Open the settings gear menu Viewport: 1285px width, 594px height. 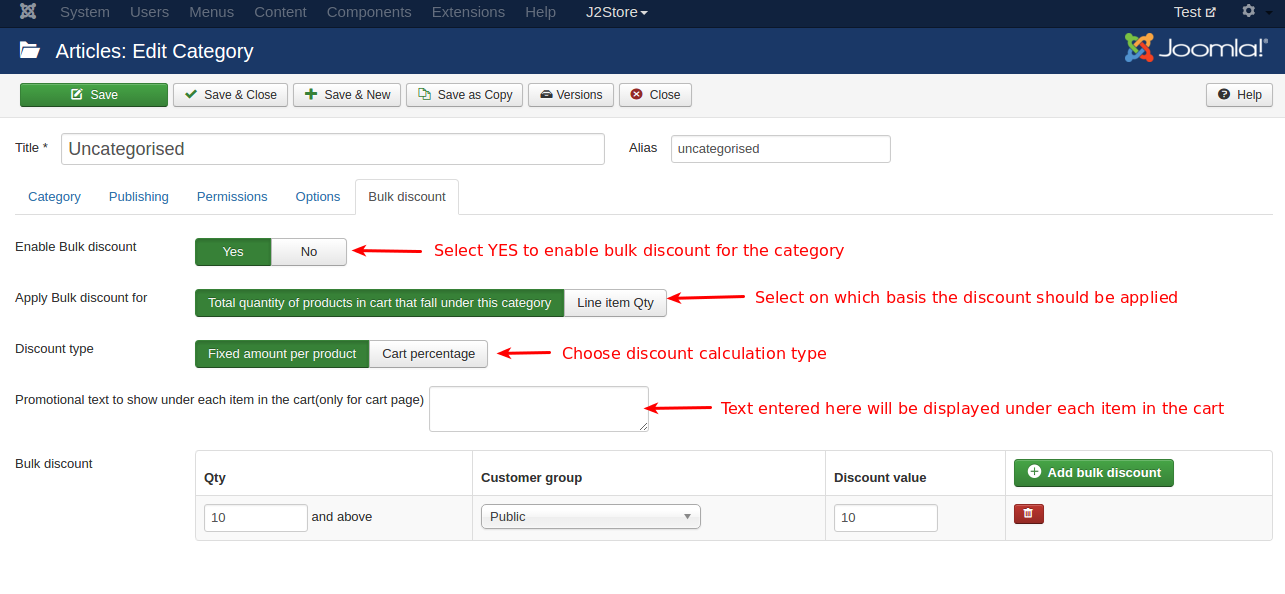[1248, 12]
